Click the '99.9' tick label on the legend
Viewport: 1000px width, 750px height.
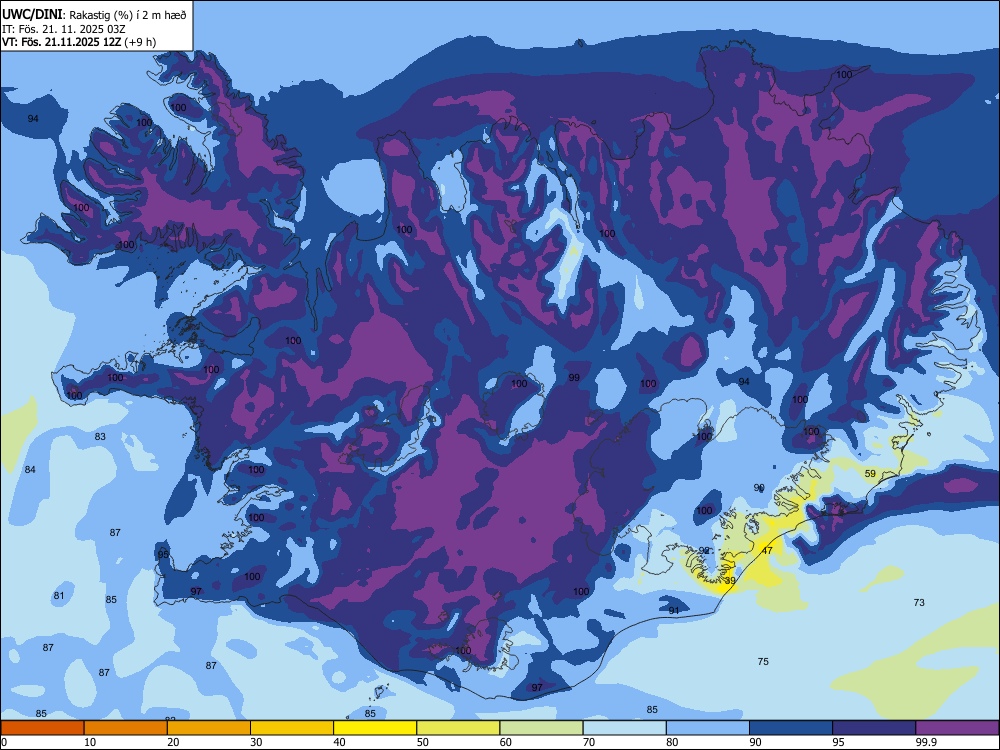coord(925,742)
